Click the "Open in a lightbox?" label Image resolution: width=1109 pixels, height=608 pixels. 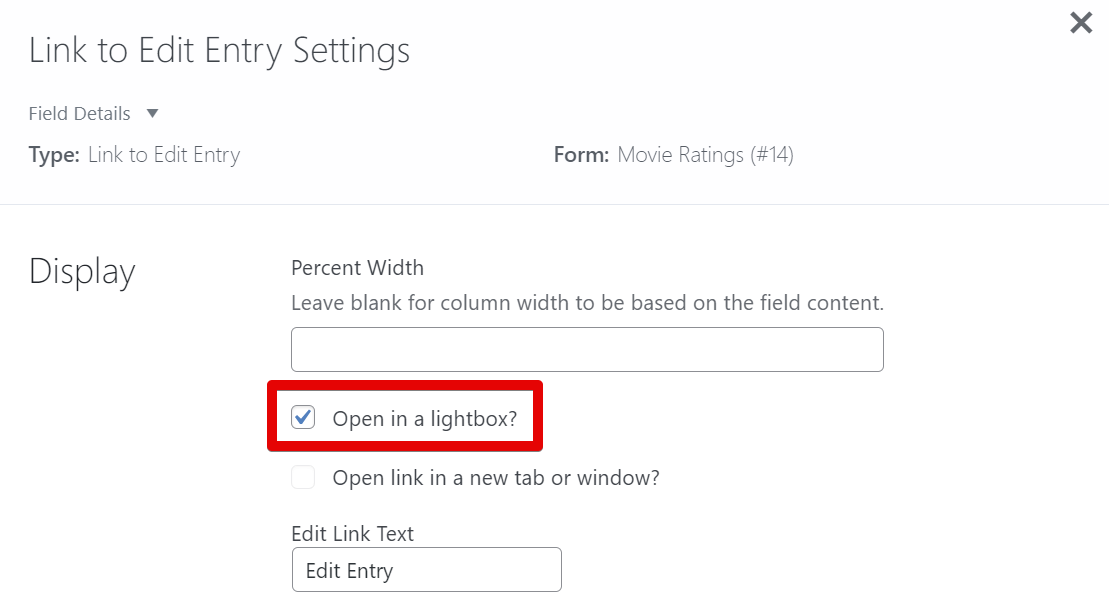(x=425, y=419)
